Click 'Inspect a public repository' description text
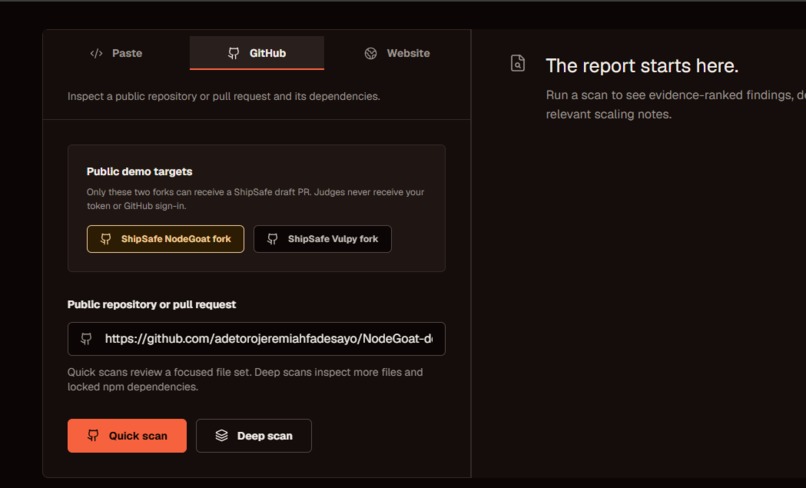The width and height of the screenshot is (806, 488). (x=224, y=96)
